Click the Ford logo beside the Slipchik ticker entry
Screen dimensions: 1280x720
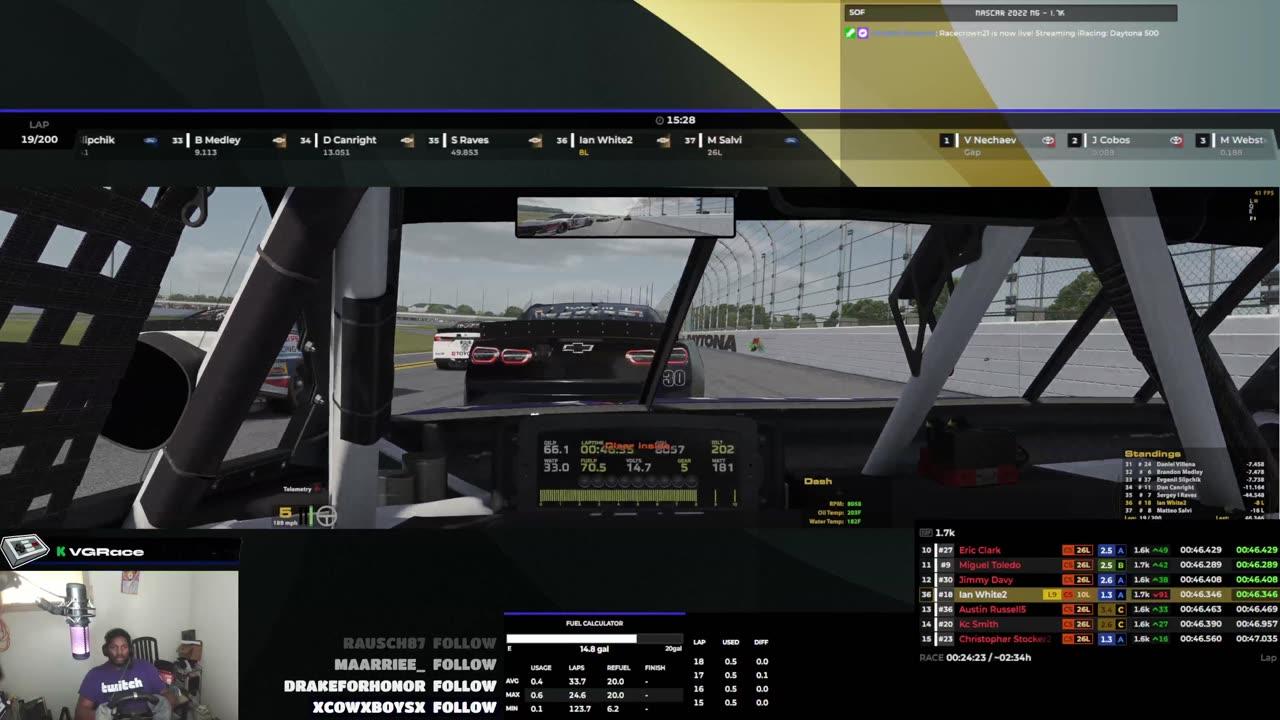[151, 141]
